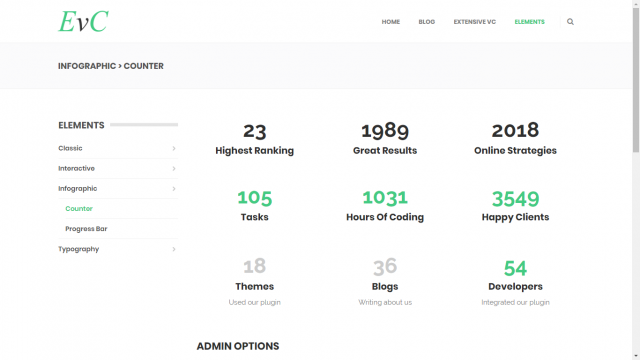
Task: Select the Counter submenu link
Action: tap(79, 209)
